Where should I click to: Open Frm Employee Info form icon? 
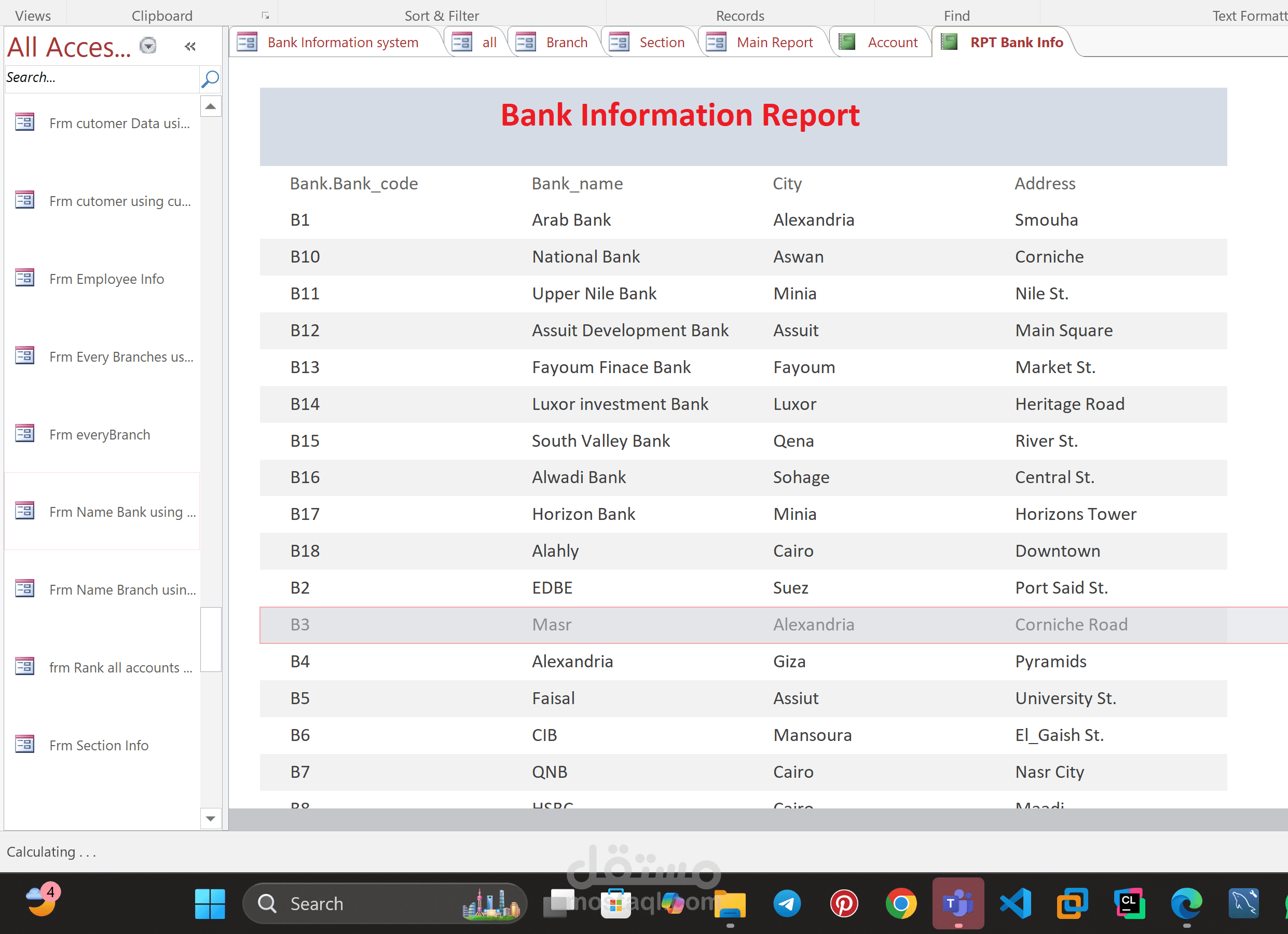(24, 278)
